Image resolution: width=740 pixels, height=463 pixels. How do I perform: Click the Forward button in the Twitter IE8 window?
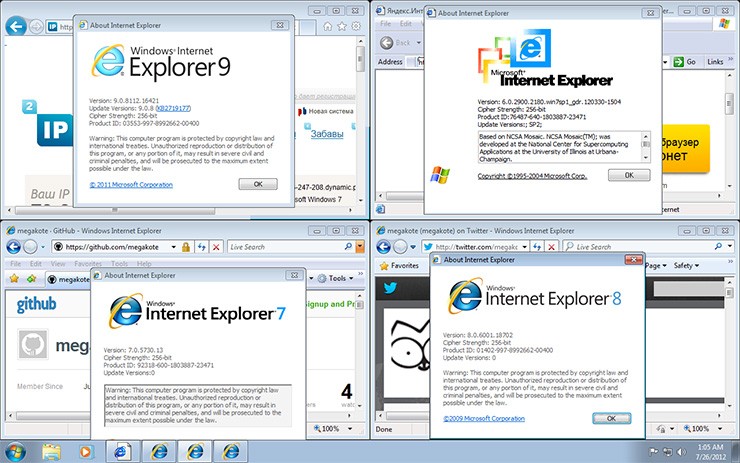(400, 247)
